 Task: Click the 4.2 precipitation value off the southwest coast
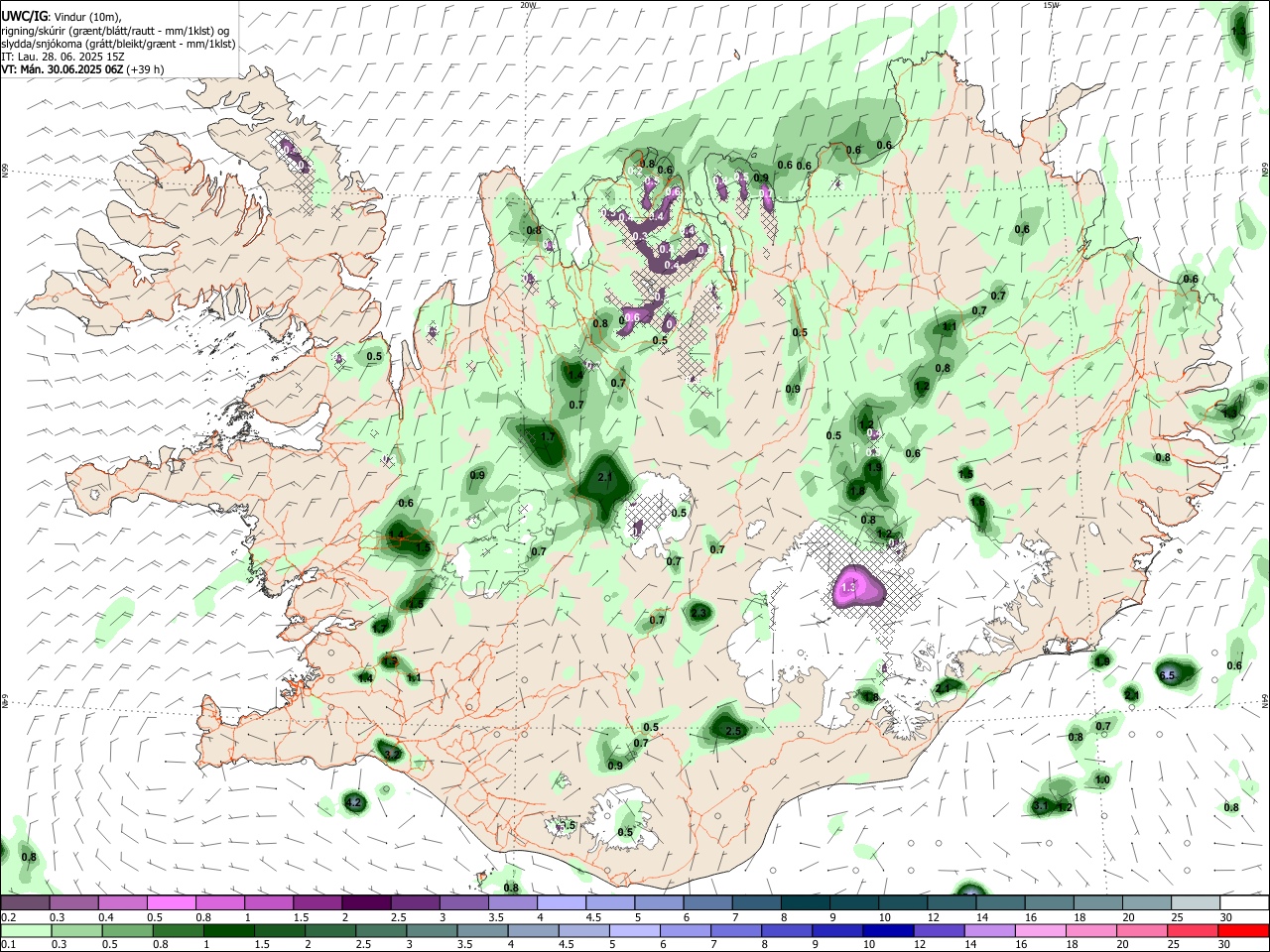coord(353,801)
